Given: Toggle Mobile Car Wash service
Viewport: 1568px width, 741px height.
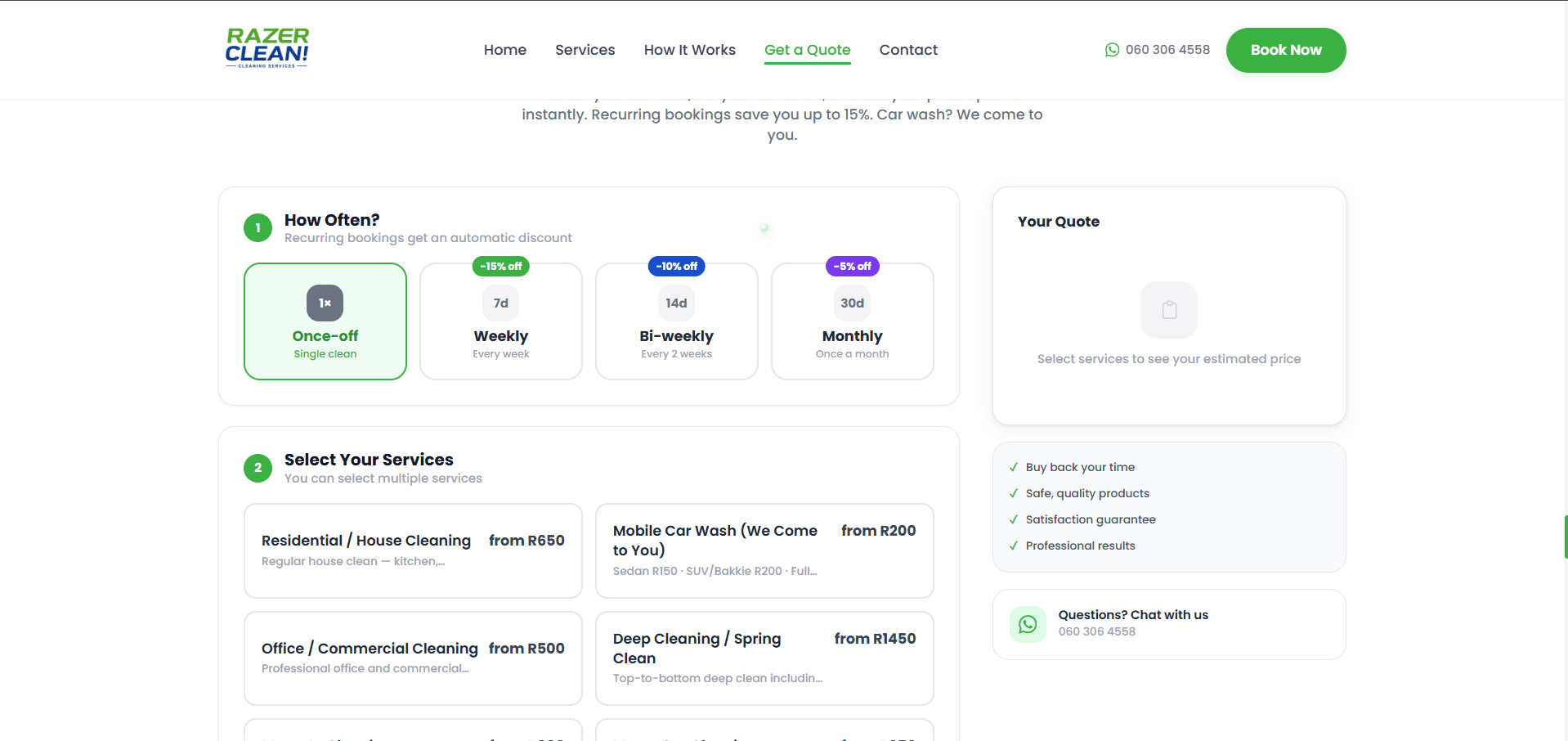Looking at the screenshot, I should 764,550.
